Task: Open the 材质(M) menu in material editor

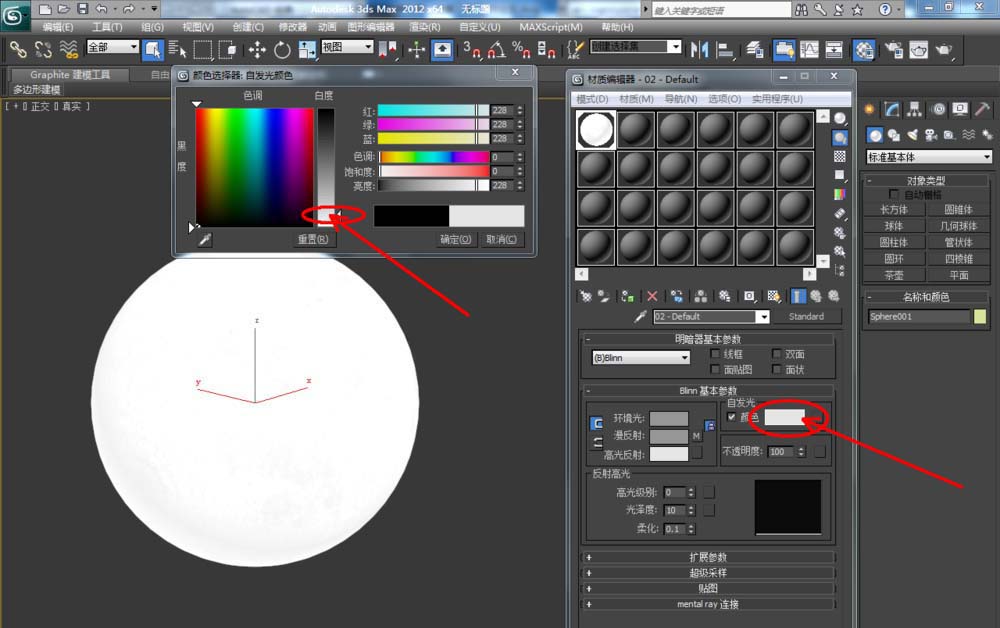Action: 636,99
